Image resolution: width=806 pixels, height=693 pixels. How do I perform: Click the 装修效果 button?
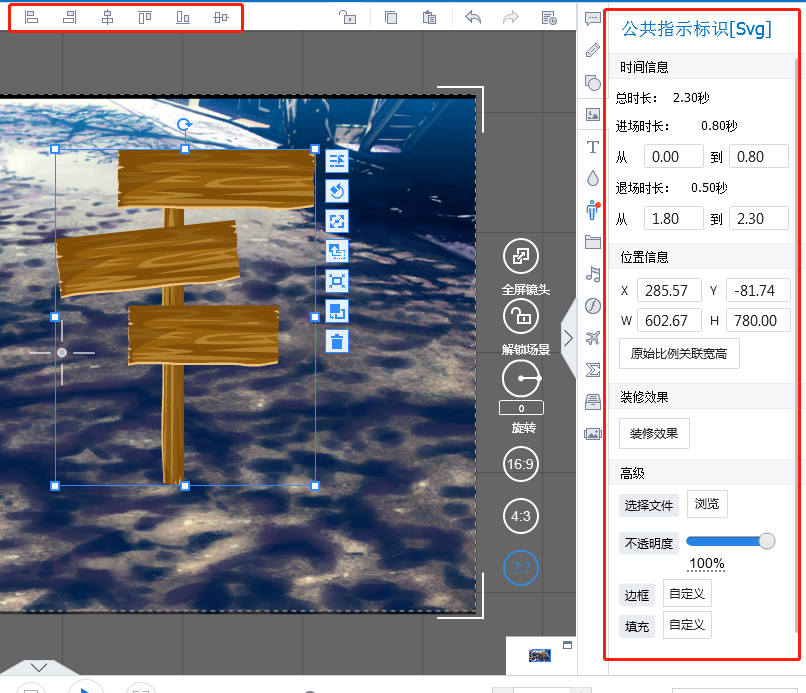pyautogui.click(x=654, y=433)
